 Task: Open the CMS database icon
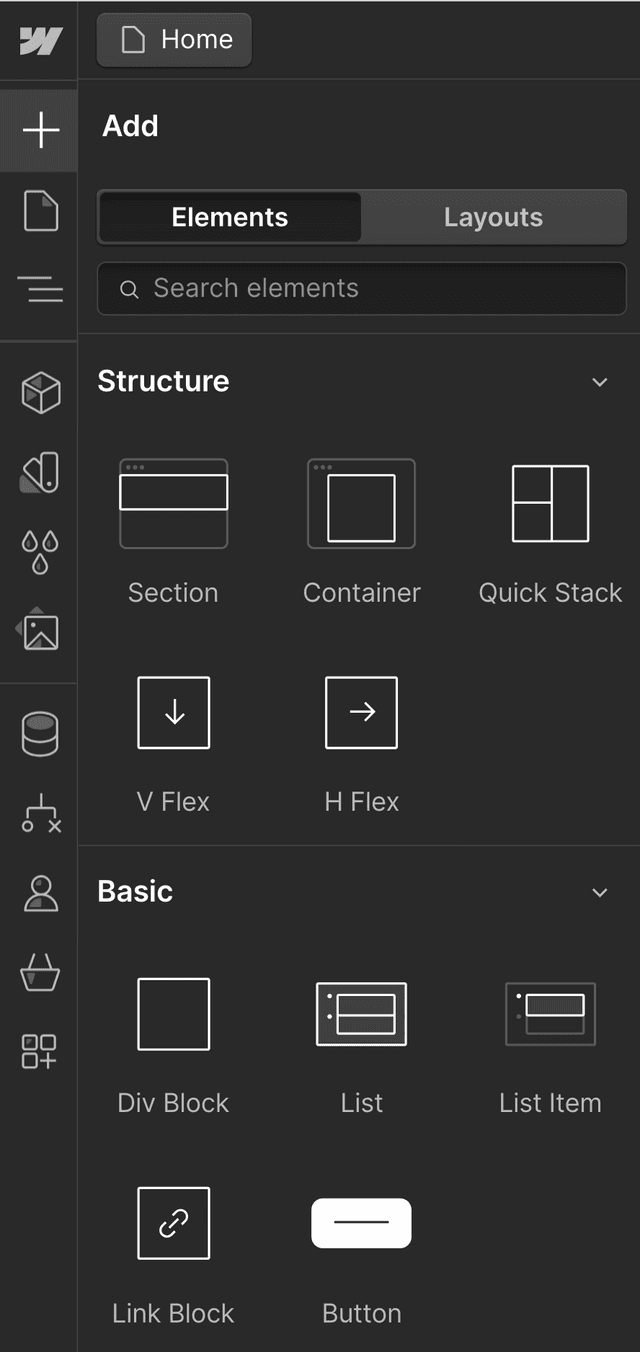(40, 734)
